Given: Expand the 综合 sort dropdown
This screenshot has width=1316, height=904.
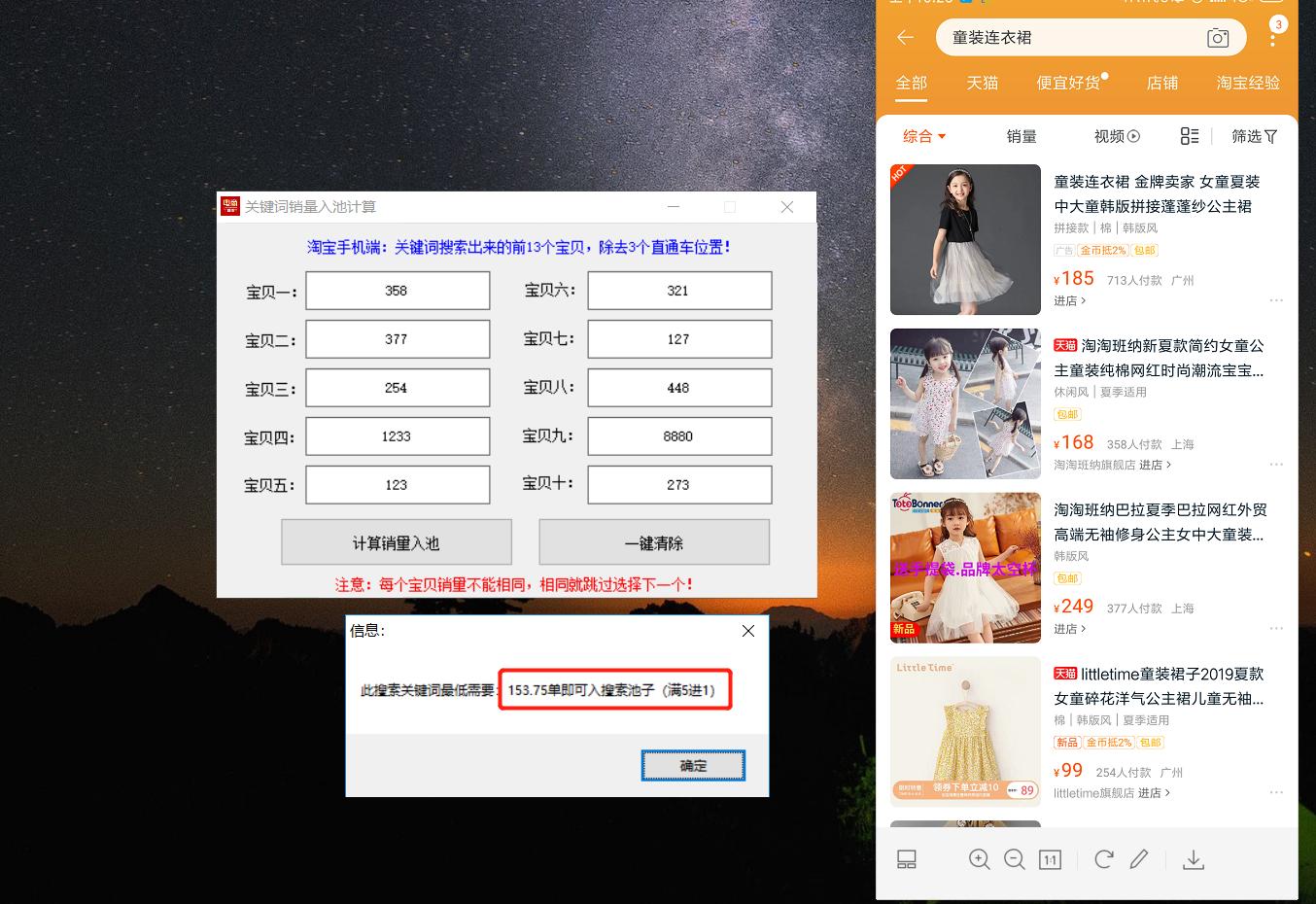Looking at the screenshot, I should tap(924, 136).
